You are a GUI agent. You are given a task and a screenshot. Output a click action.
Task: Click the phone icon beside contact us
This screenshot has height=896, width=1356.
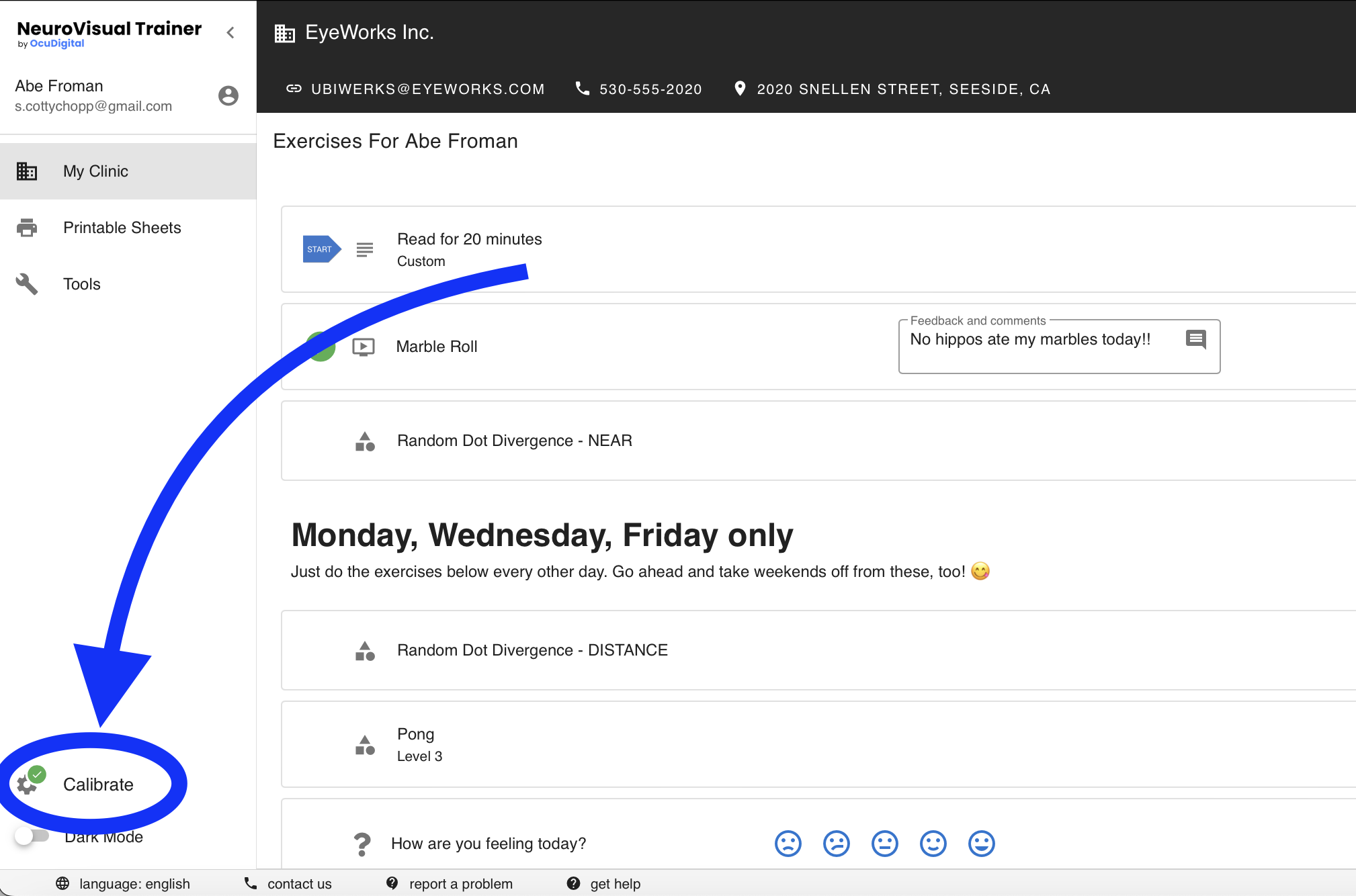[x=251, y=883]
